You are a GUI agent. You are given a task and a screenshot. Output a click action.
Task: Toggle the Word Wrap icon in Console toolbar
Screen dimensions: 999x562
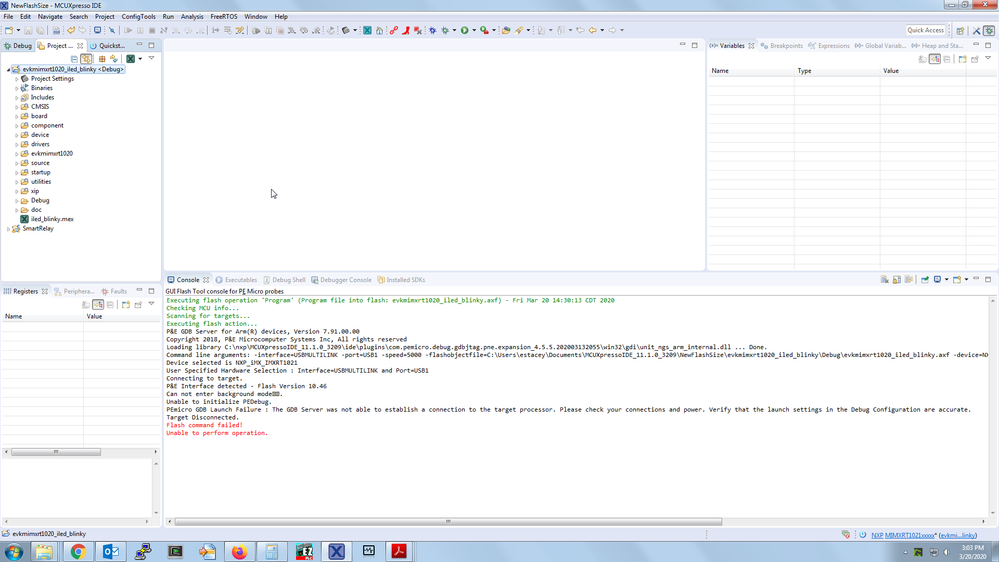point(909,280)
